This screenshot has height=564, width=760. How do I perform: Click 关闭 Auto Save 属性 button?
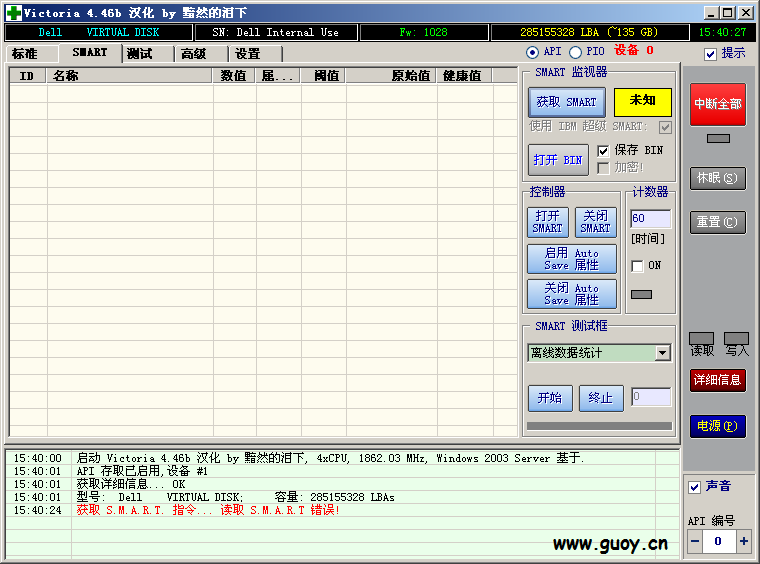(572, 294)
